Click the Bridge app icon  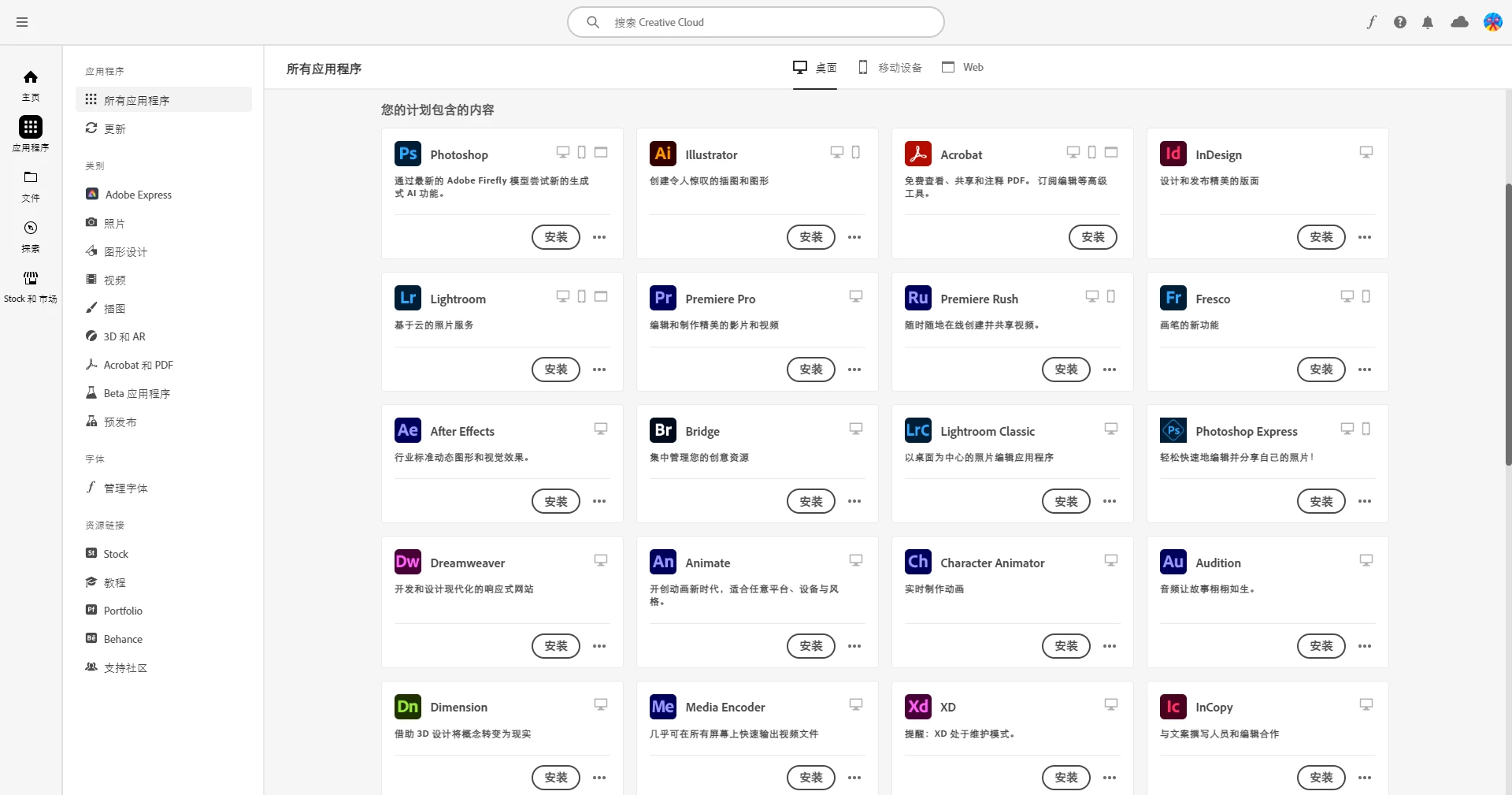coord(663,430)
